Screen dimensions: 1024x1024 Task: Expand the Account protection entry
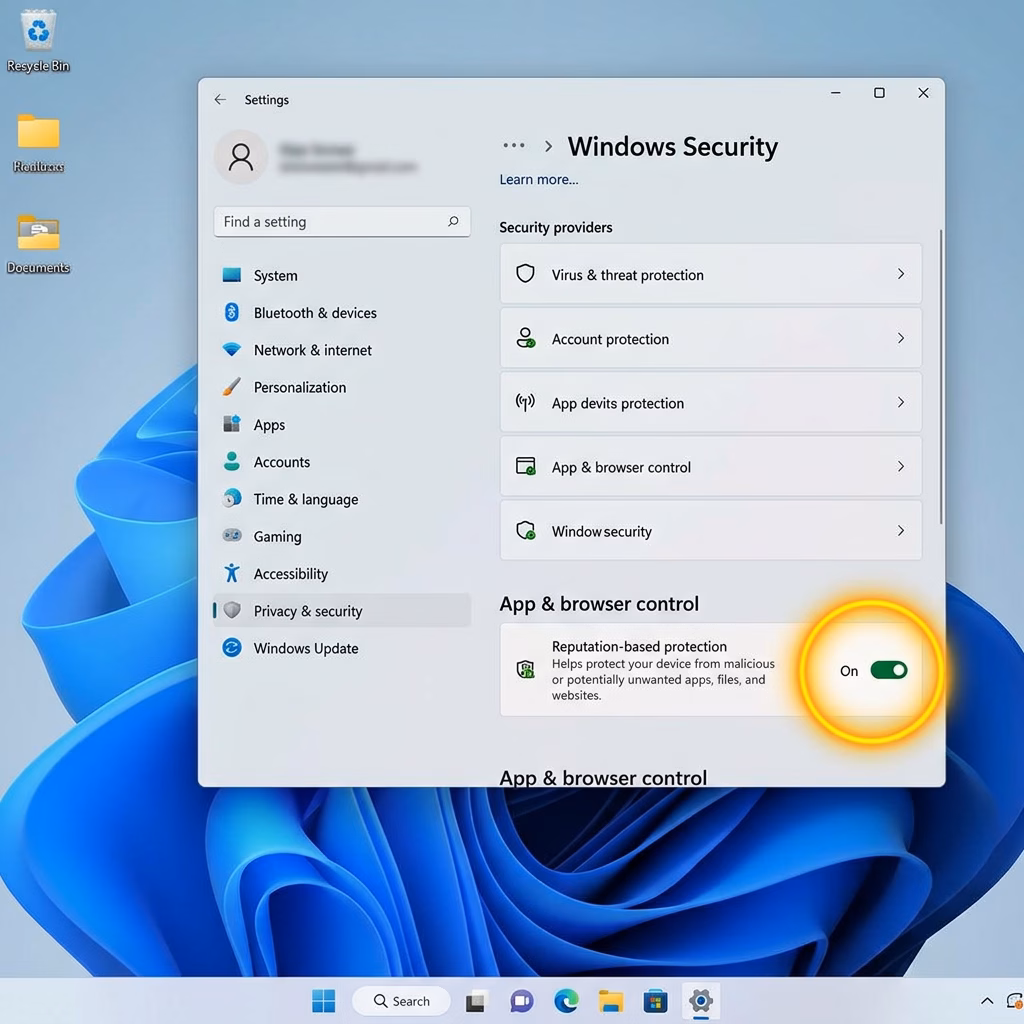click(x=901, y=338)
